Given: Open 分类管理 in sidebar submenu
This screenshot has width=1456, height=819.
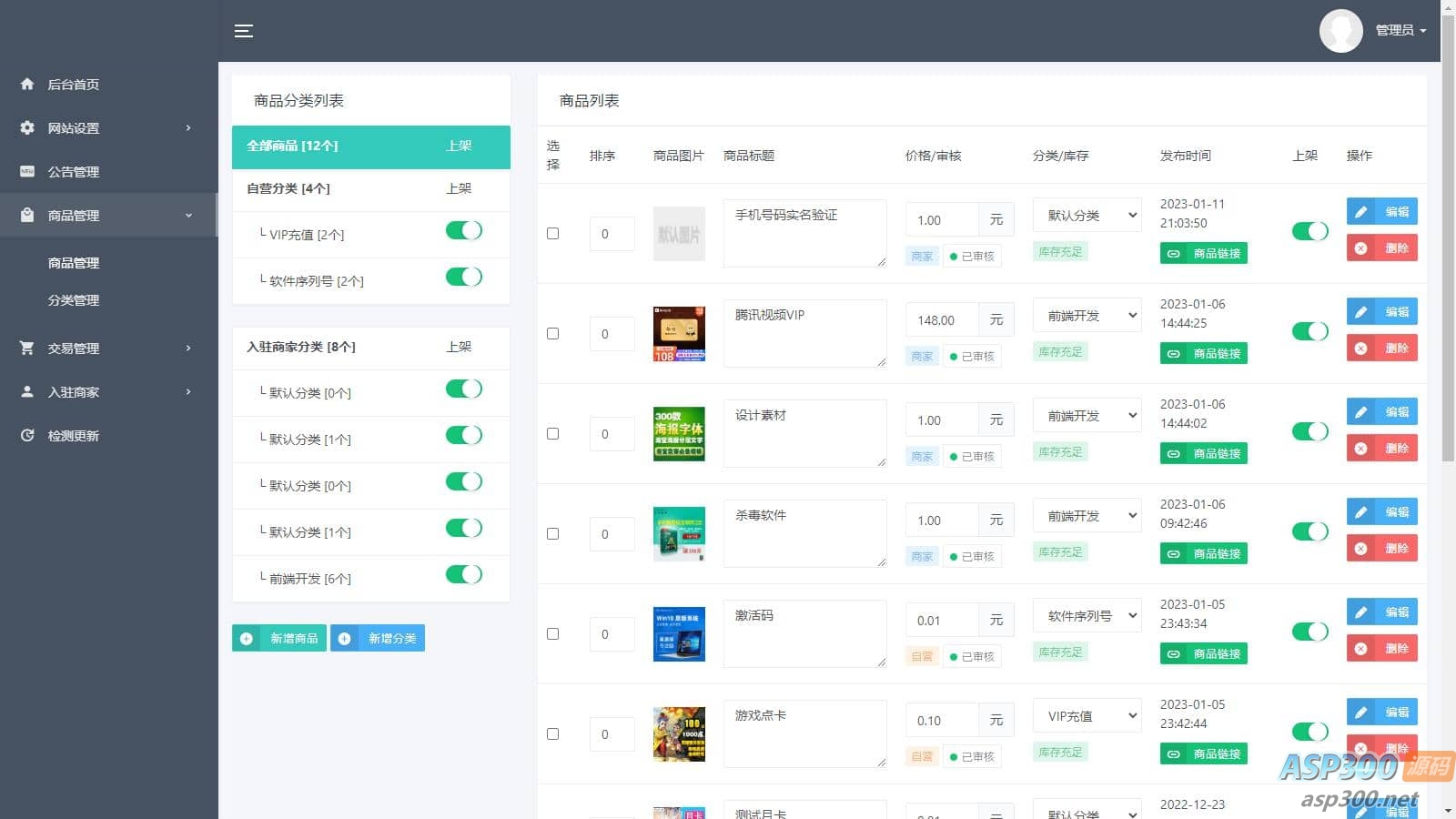Looking at the screenshot, I should click(74, 300).
